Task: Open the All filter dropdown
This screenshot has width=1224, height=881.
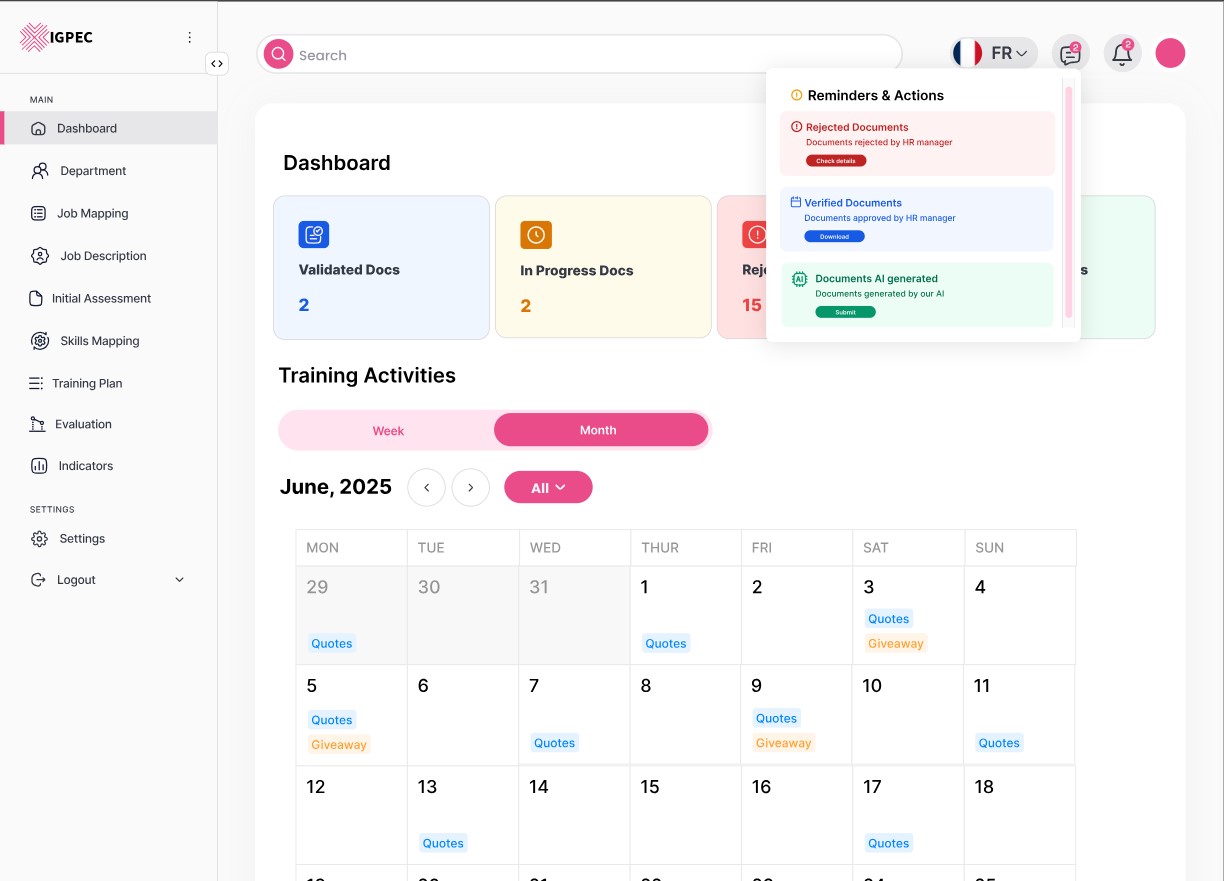Action: [548, 488]
